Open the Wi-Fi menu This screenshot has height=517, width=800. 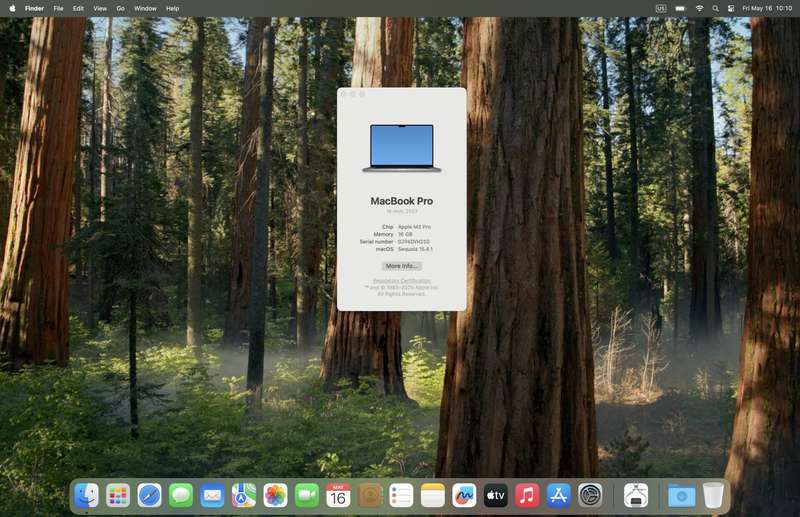click(x=699, y=8)
